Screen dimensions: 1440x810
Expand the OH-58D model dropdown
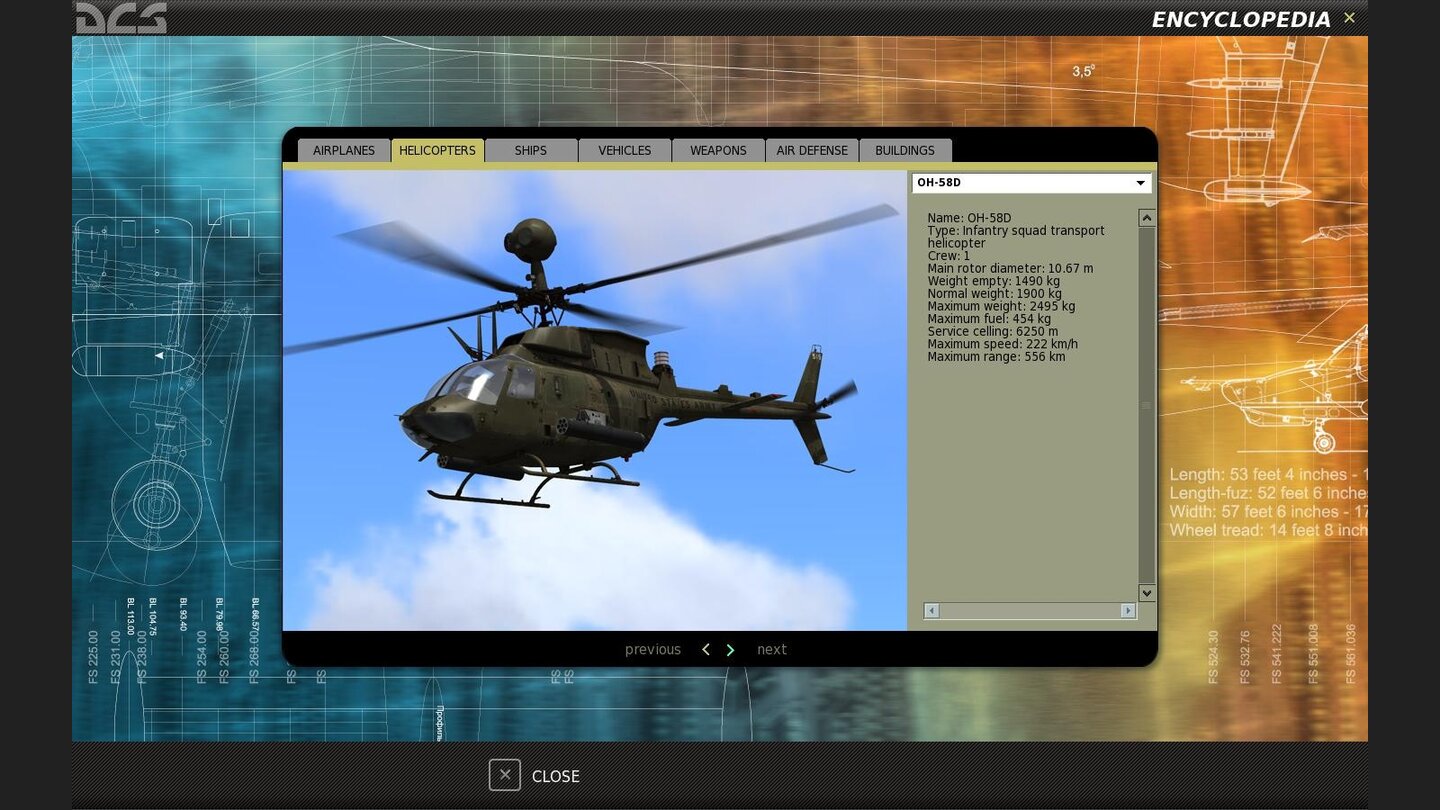click(x=1031, y=183)
